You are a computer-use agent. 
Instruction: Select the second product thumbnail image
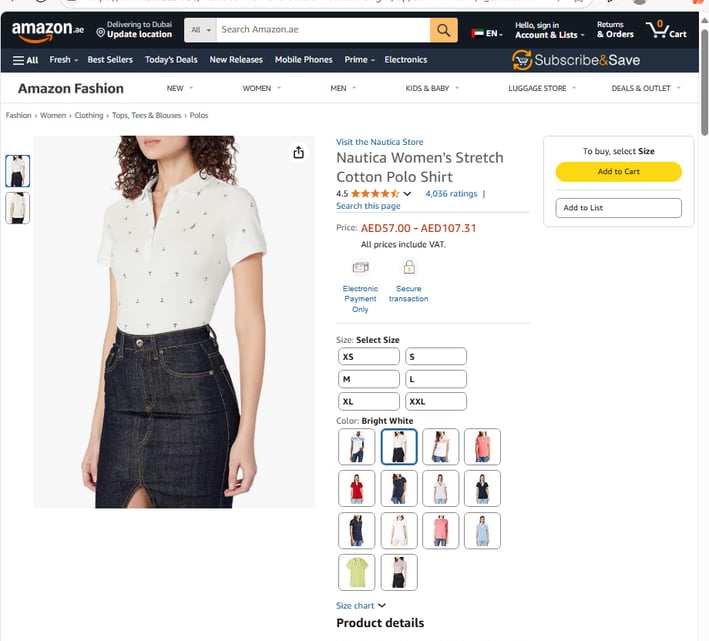tap(18, 208)
